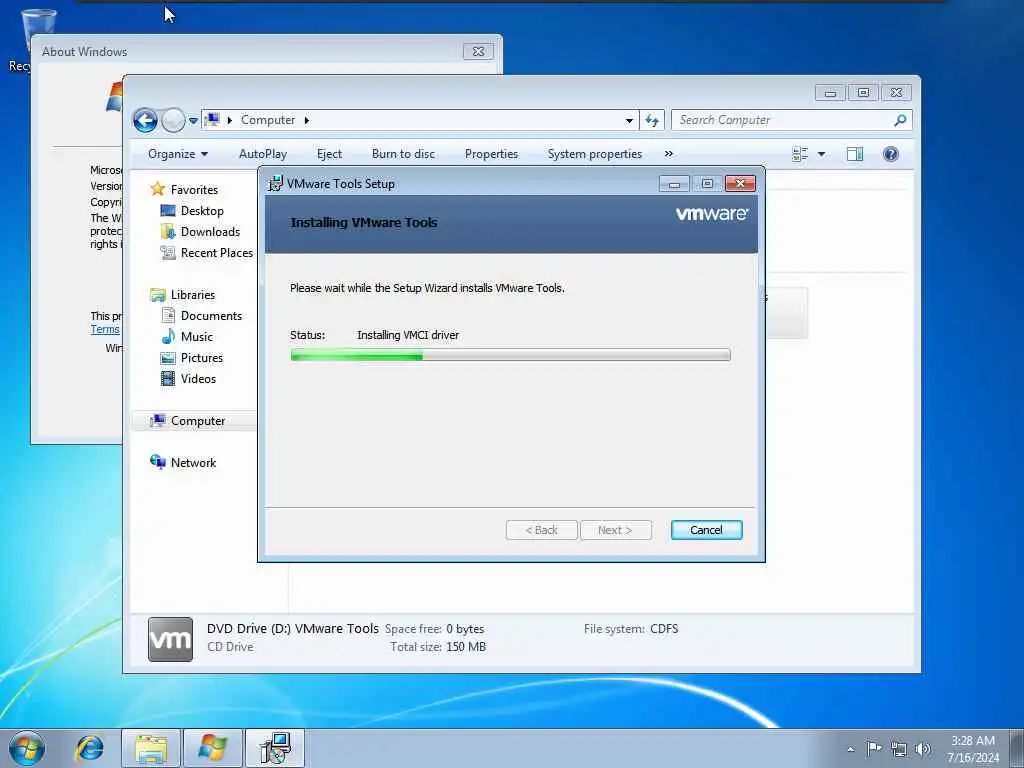Screen dimensions: 1024x768
Task: Open the Music library
Action: pyautogui.click(x=197, y=337)
